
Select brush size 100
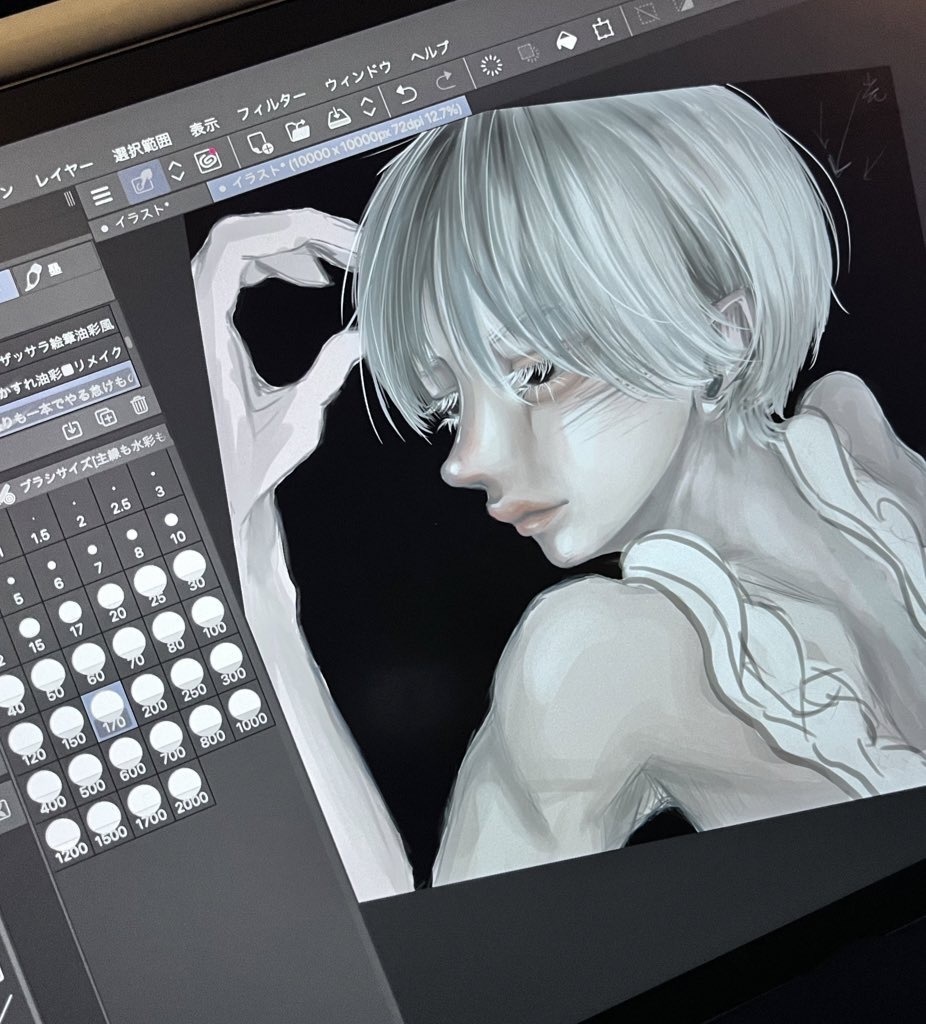coord(210,618)
